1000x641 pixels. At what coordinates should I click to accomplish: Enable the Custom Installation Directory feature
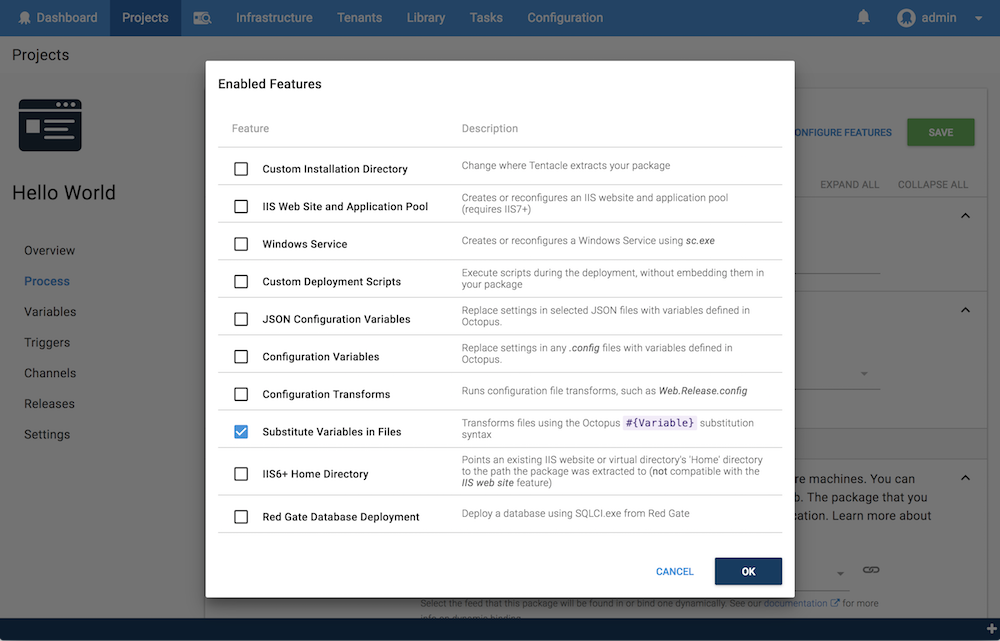pyautogui.click(x=240, y=169)
